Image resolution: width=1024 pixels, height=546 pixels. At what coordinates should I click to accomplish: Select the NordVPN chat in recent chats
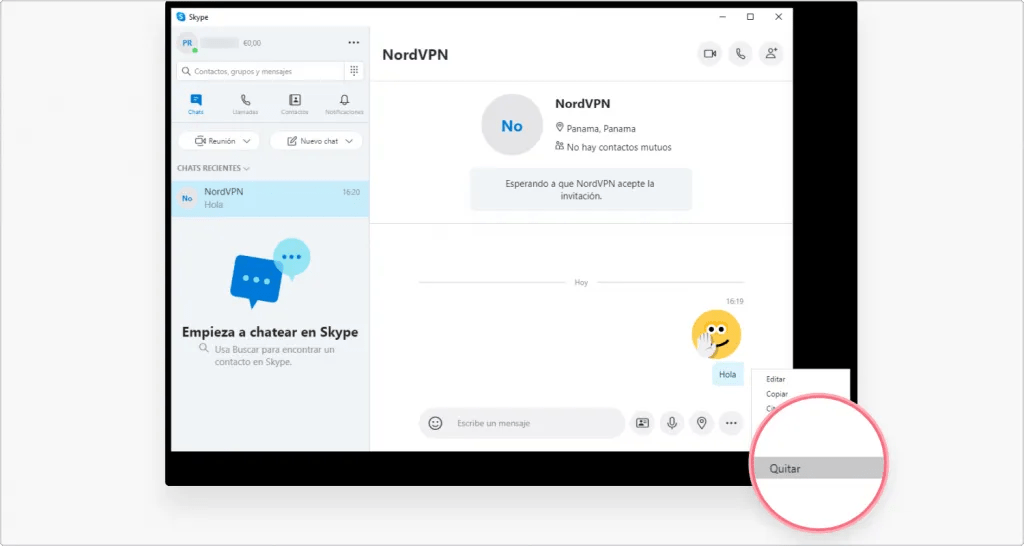click(x=270, y=199)
